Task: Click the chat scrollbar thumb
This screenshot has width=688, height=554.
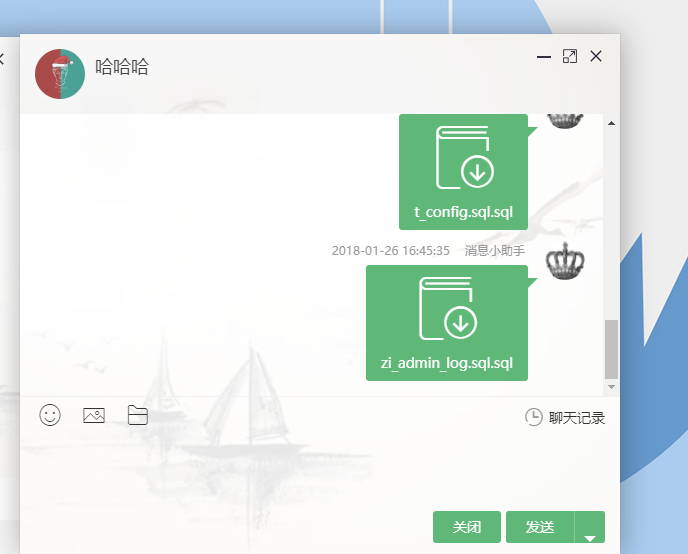Action: (x=611, y=349)
